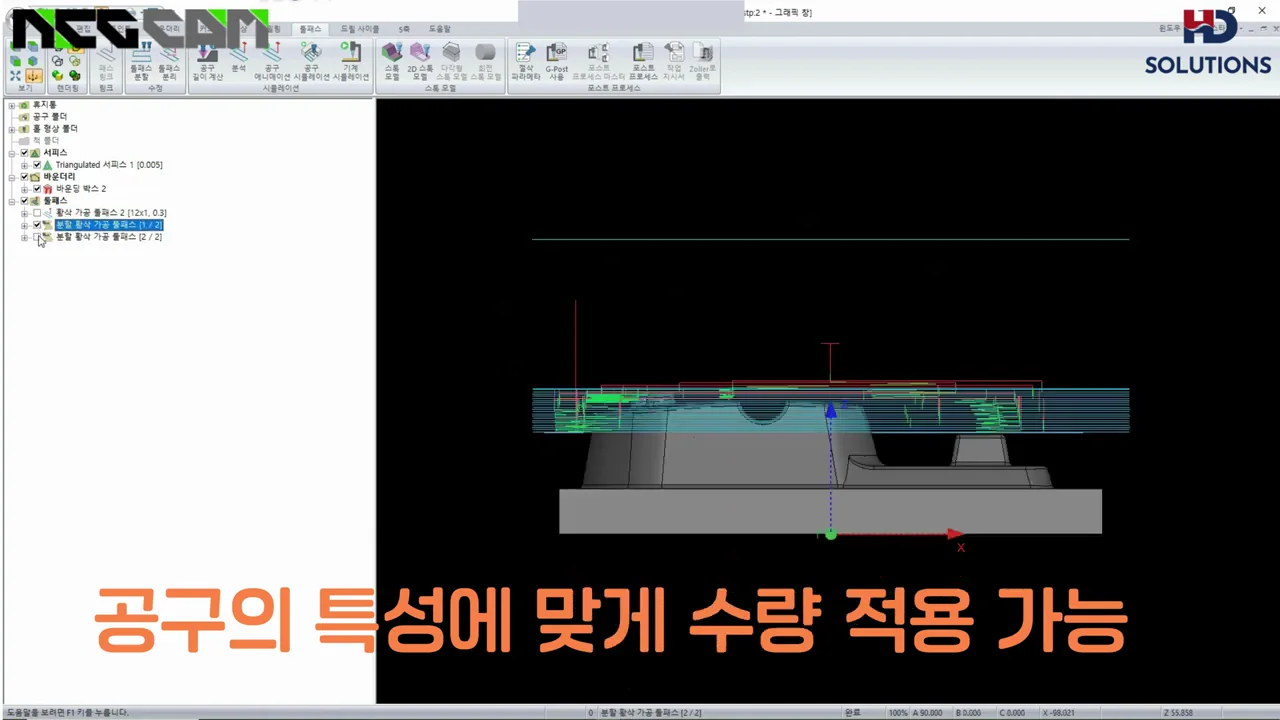Expand the 바운딩 박스 2 node

pyautogui.click(x=24, y=189)
